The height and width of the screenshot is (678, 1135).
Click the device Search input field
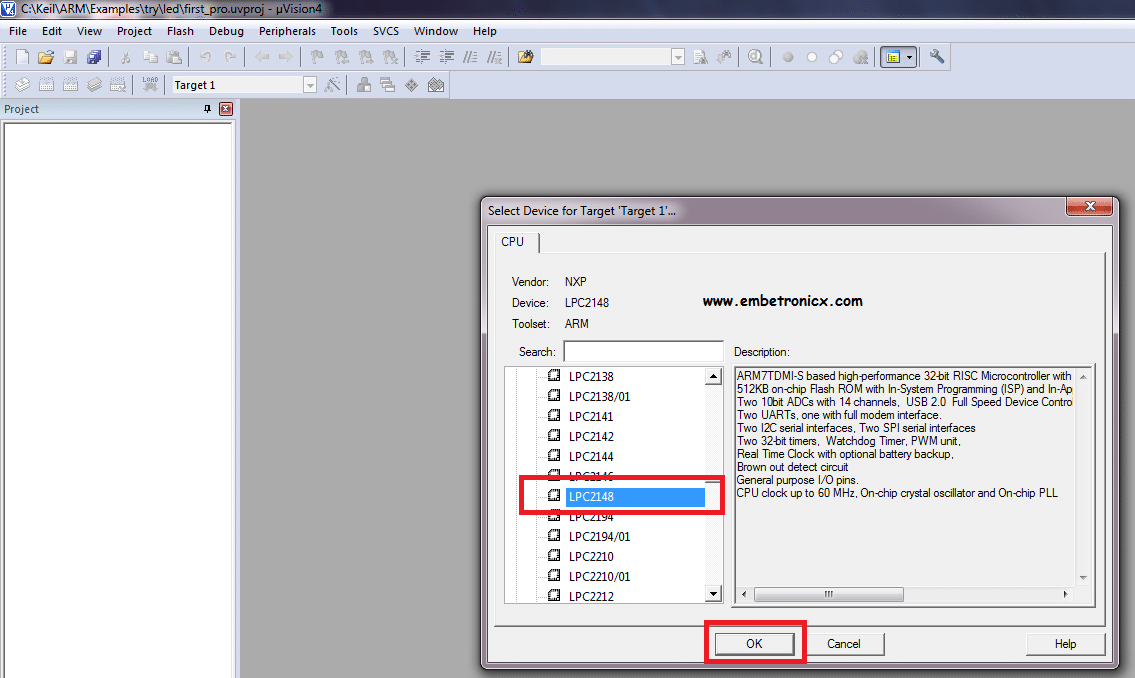[x=644, y=352]
